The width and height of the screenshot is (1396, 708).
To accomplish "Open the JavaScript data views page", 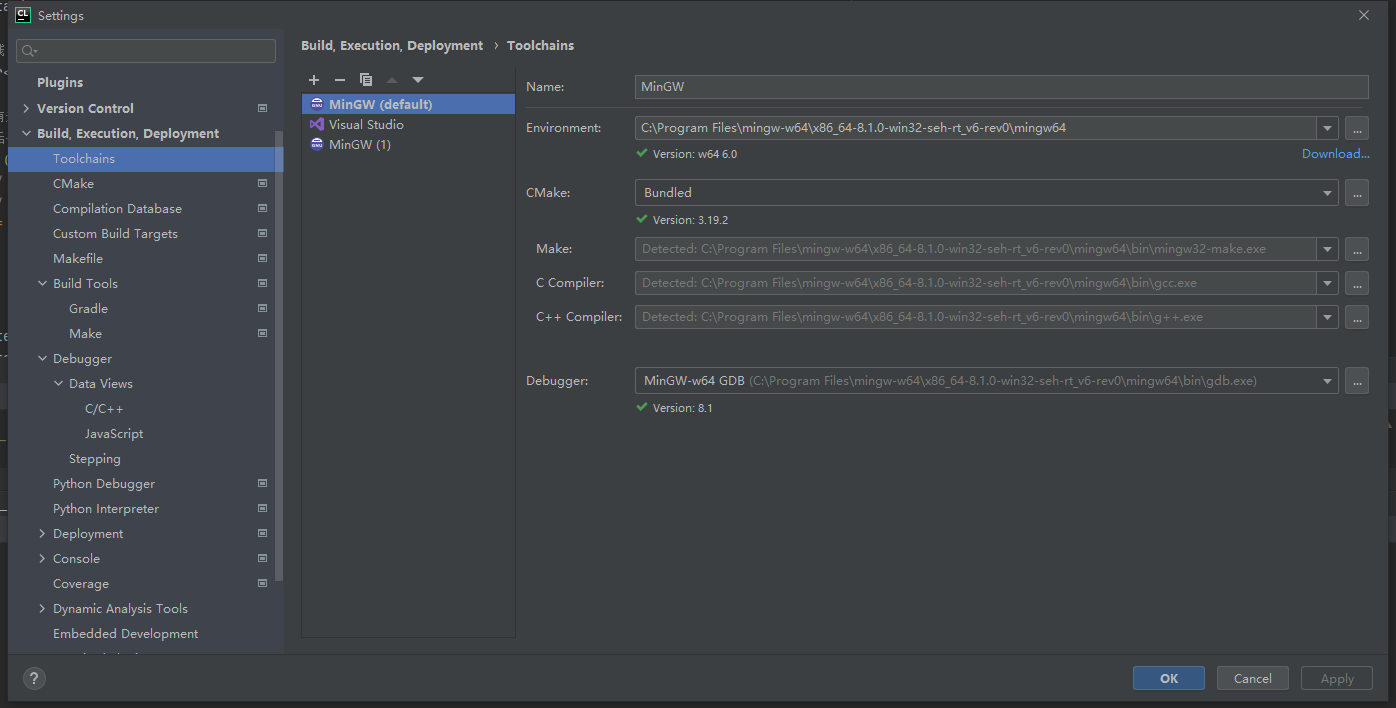I will click(114, 433).
